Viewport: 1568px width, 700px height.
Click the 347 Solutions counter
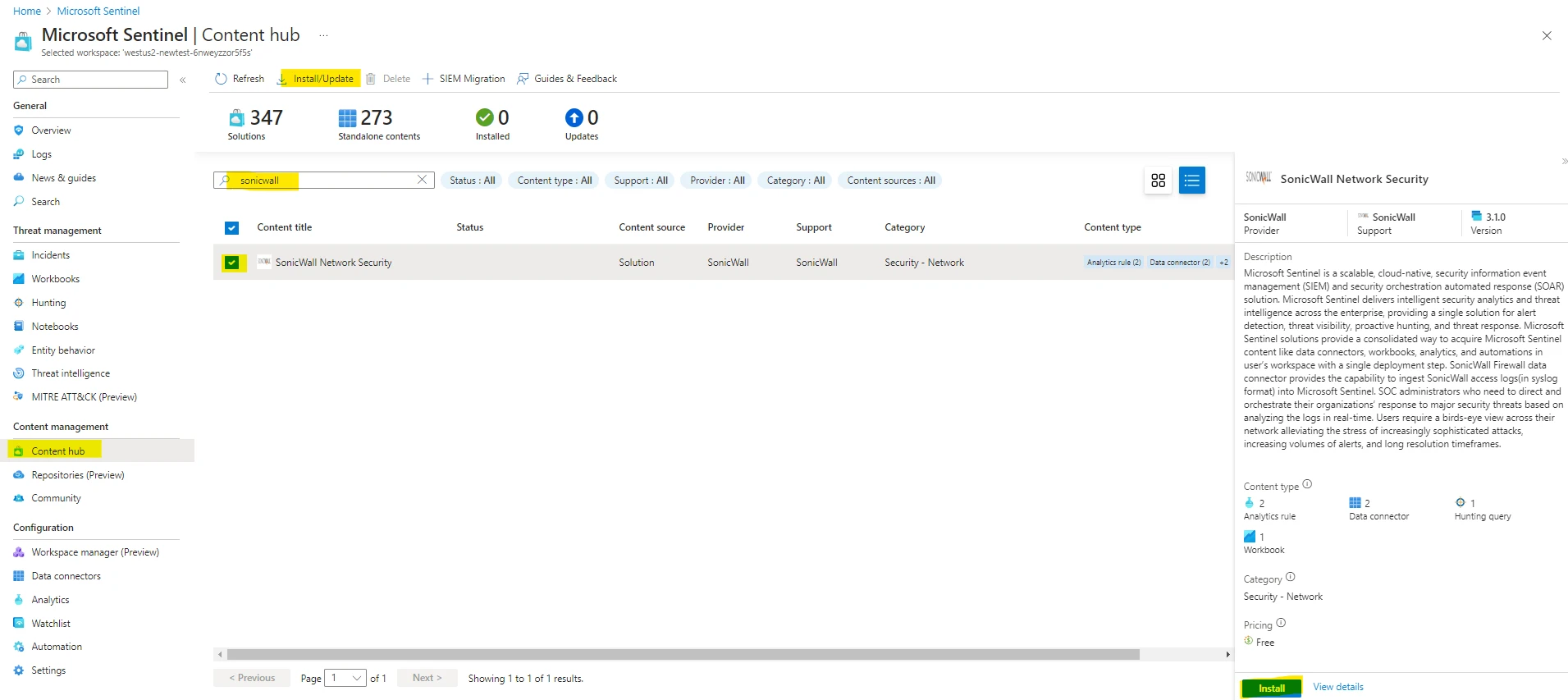coord(255,125)
